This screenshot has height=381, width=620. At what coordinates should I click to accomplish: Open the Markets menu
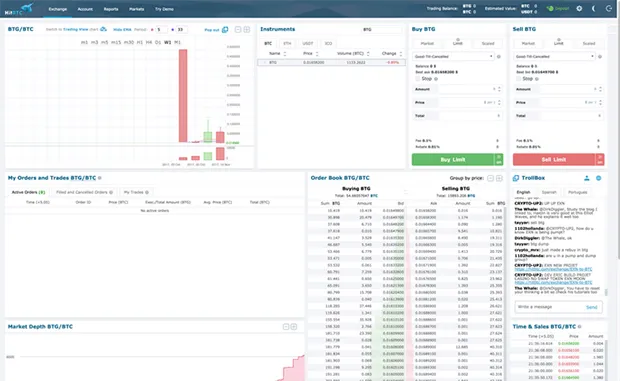click(x=137, y=9)
